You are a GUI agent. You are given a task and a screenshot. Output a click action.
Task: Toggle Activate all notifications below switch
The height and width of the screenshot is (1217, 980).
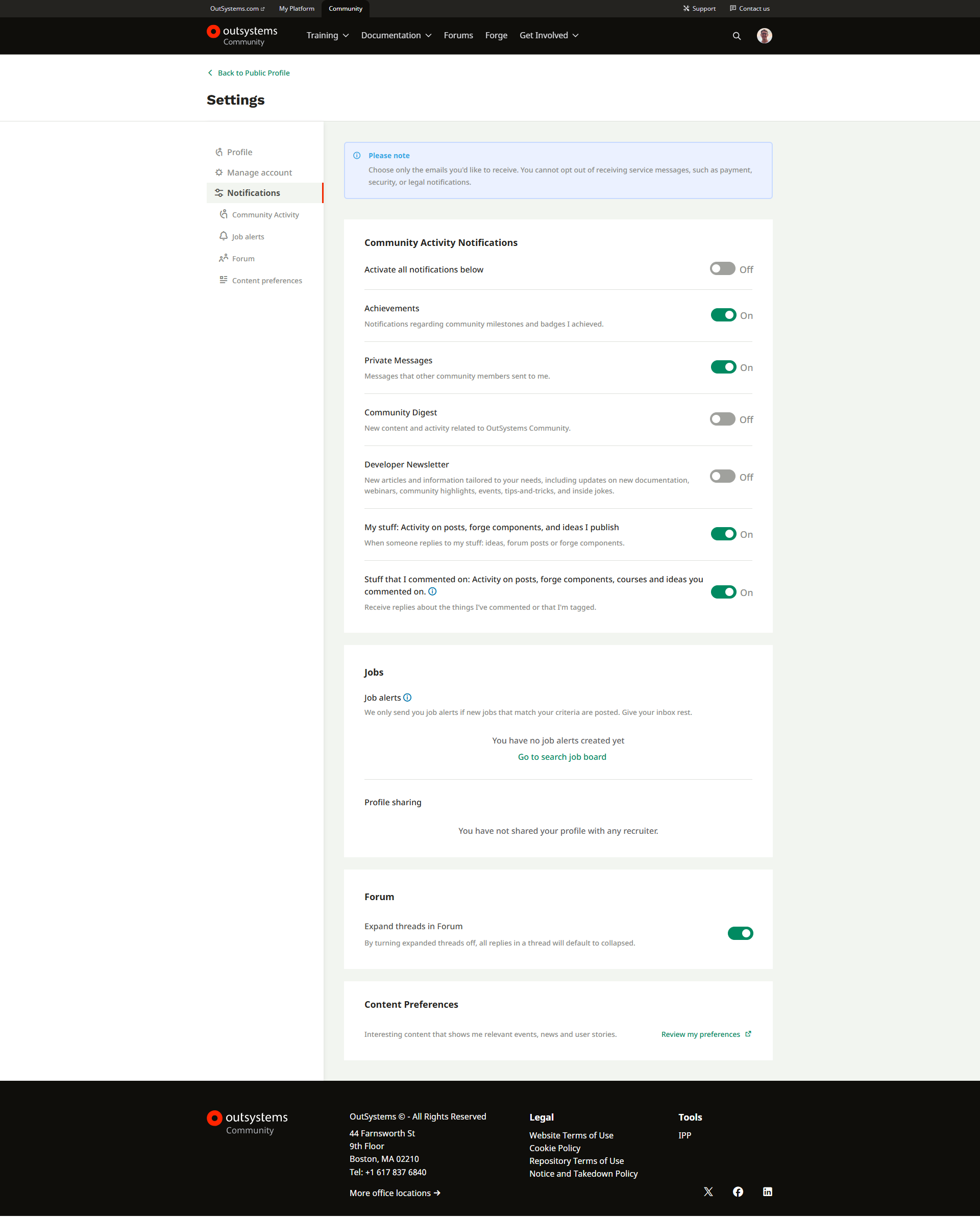(x=722, y=269)
